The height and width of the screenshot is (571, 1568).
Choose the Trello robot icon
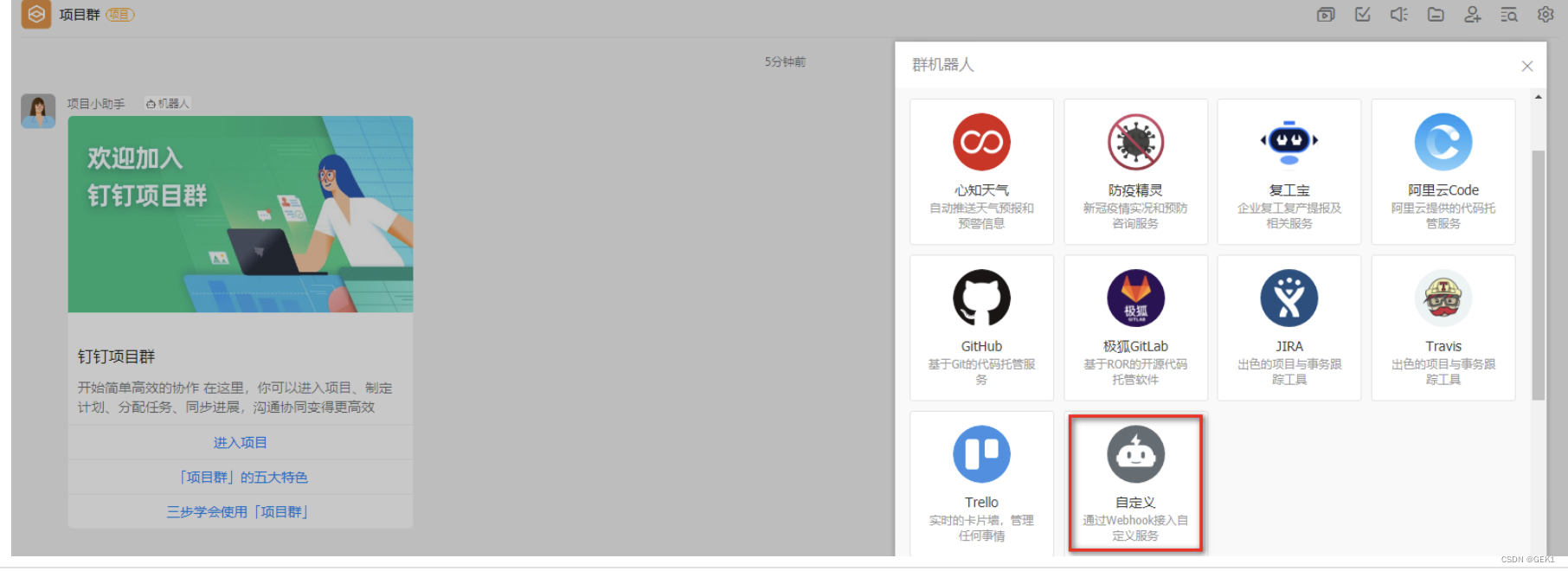(x=981, y=454)
